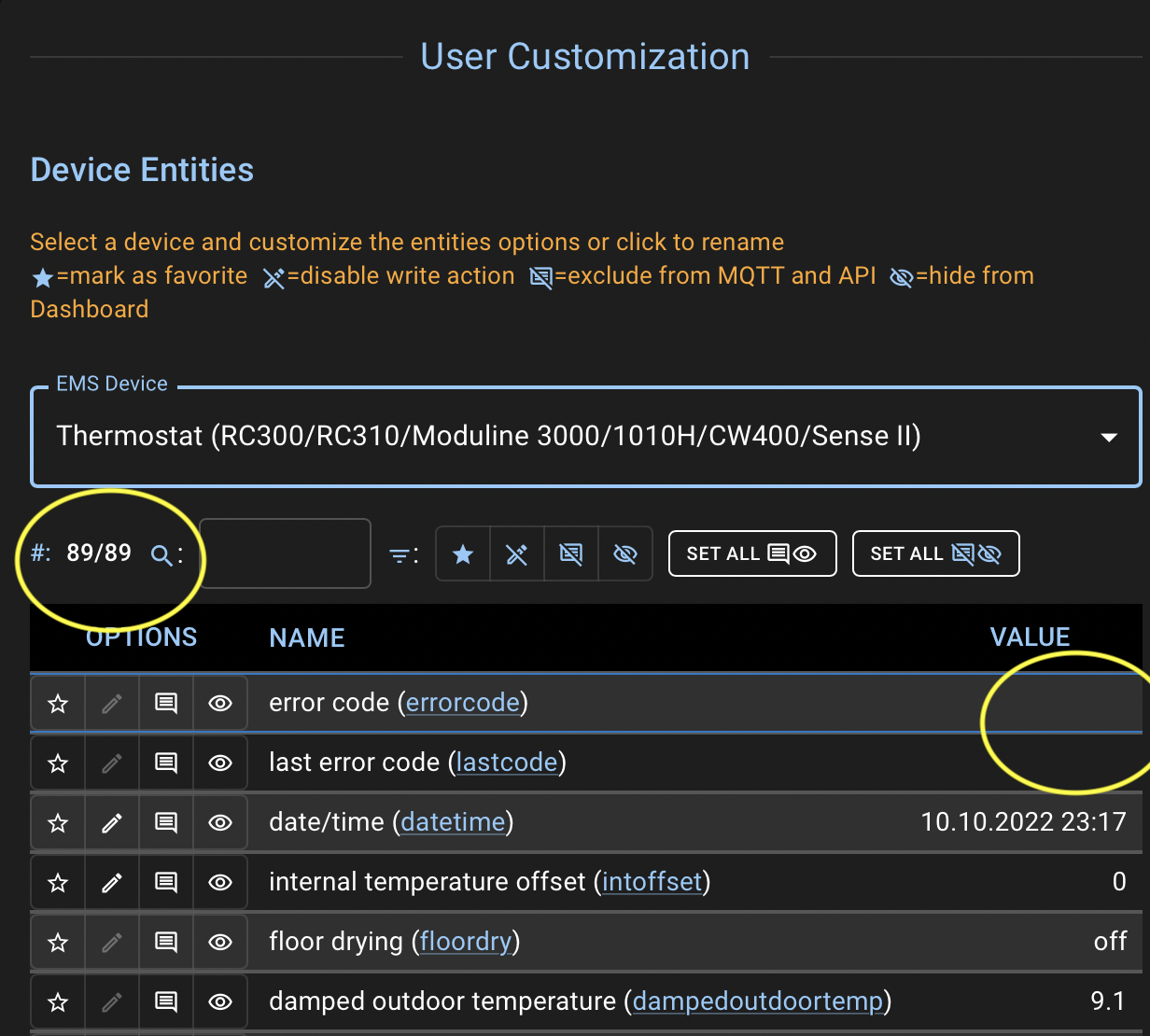Image resolution: width=1150 pixels, height=1036 pixels.
Task: Click into the search text field
Action: point(285,553)
